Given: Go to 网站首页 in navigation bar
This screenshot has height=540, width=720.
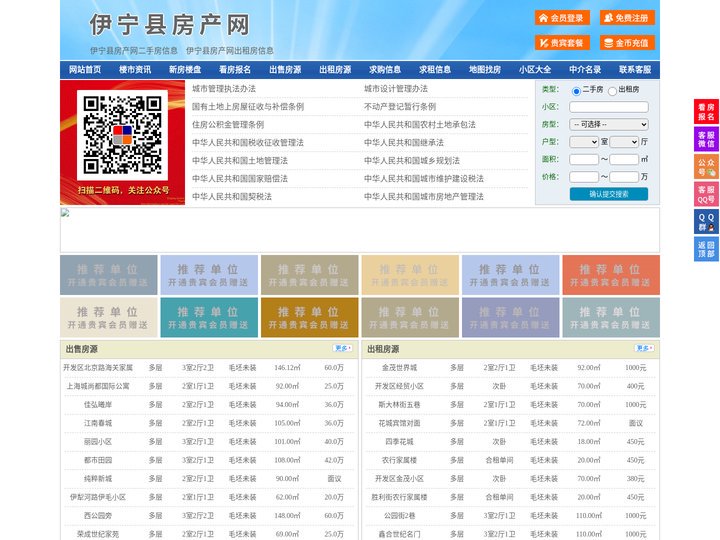Looking at the screenshot, I should pyautogui.click(x=85, y=70).
